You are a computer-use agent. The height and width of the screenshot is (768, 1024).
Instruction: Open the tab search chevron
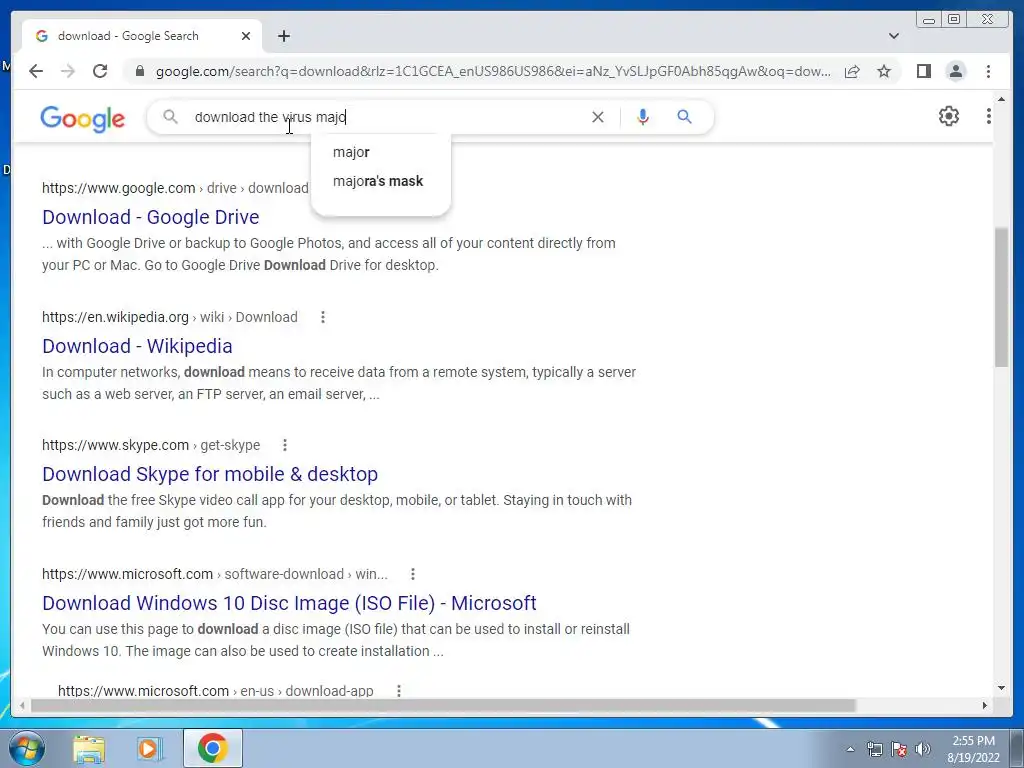(x=893, y=36)
